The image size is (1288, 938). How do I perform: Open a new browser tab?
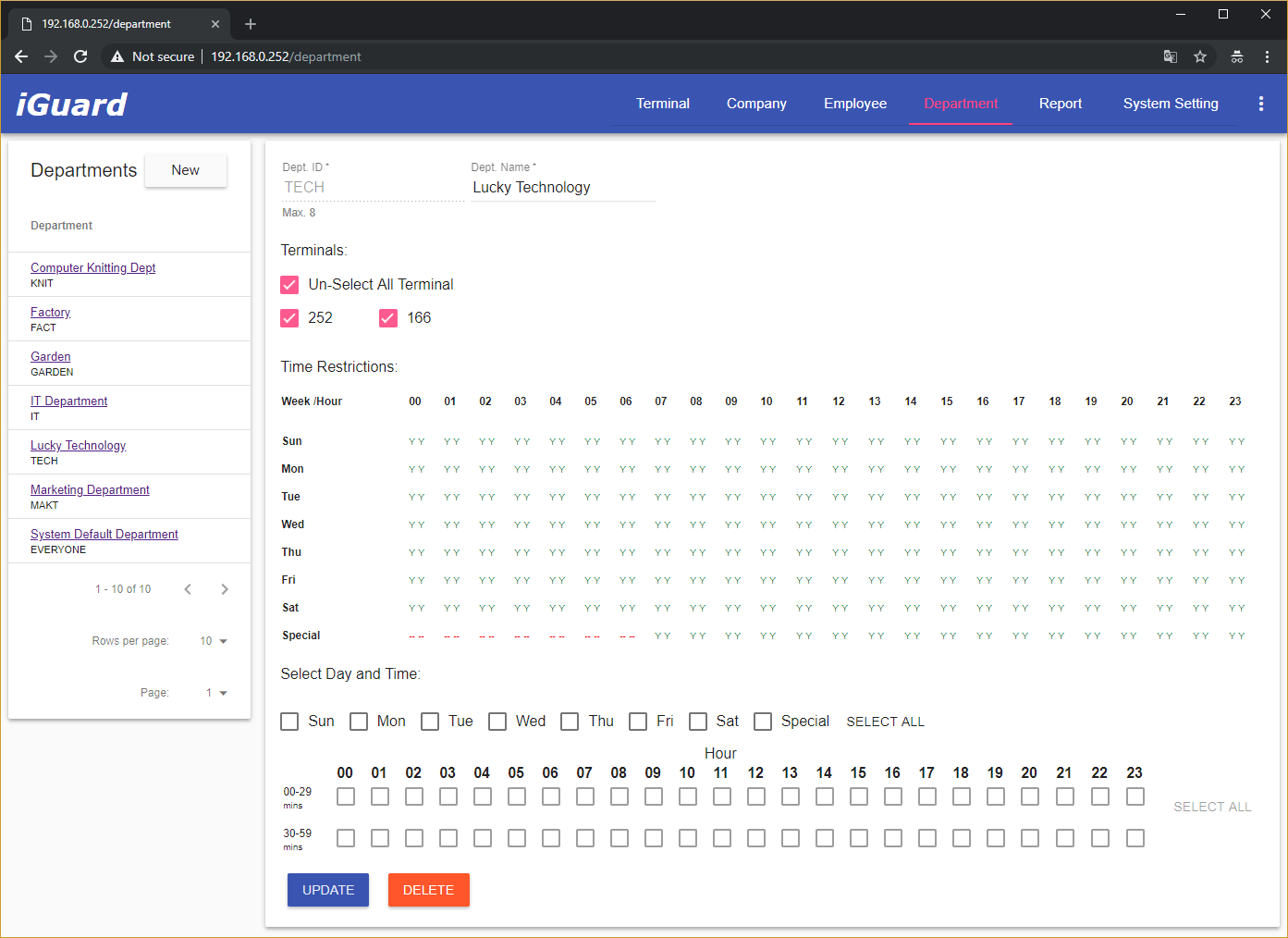click(251, 24)
